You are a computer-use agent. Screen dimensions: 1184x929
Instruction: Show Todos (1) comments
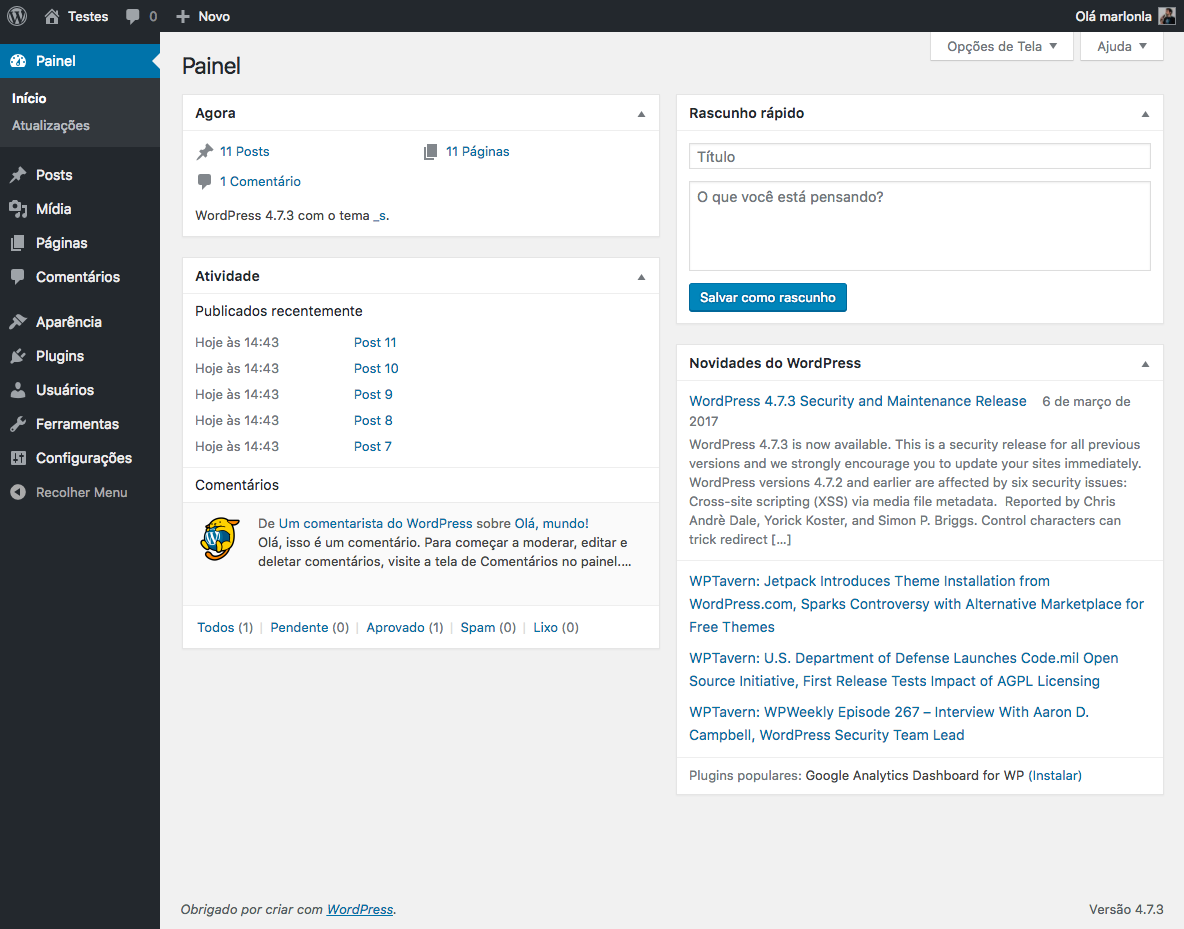tap(225, 628)
